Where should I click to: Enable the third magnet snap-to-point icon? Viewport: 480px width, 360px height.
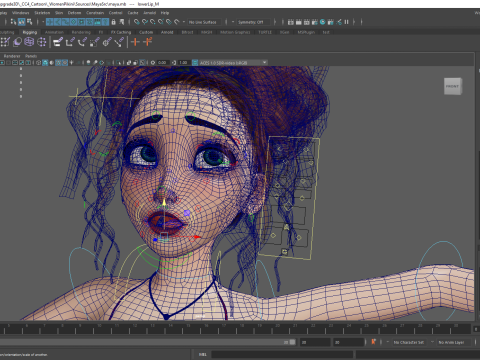[x=152, y=22]
